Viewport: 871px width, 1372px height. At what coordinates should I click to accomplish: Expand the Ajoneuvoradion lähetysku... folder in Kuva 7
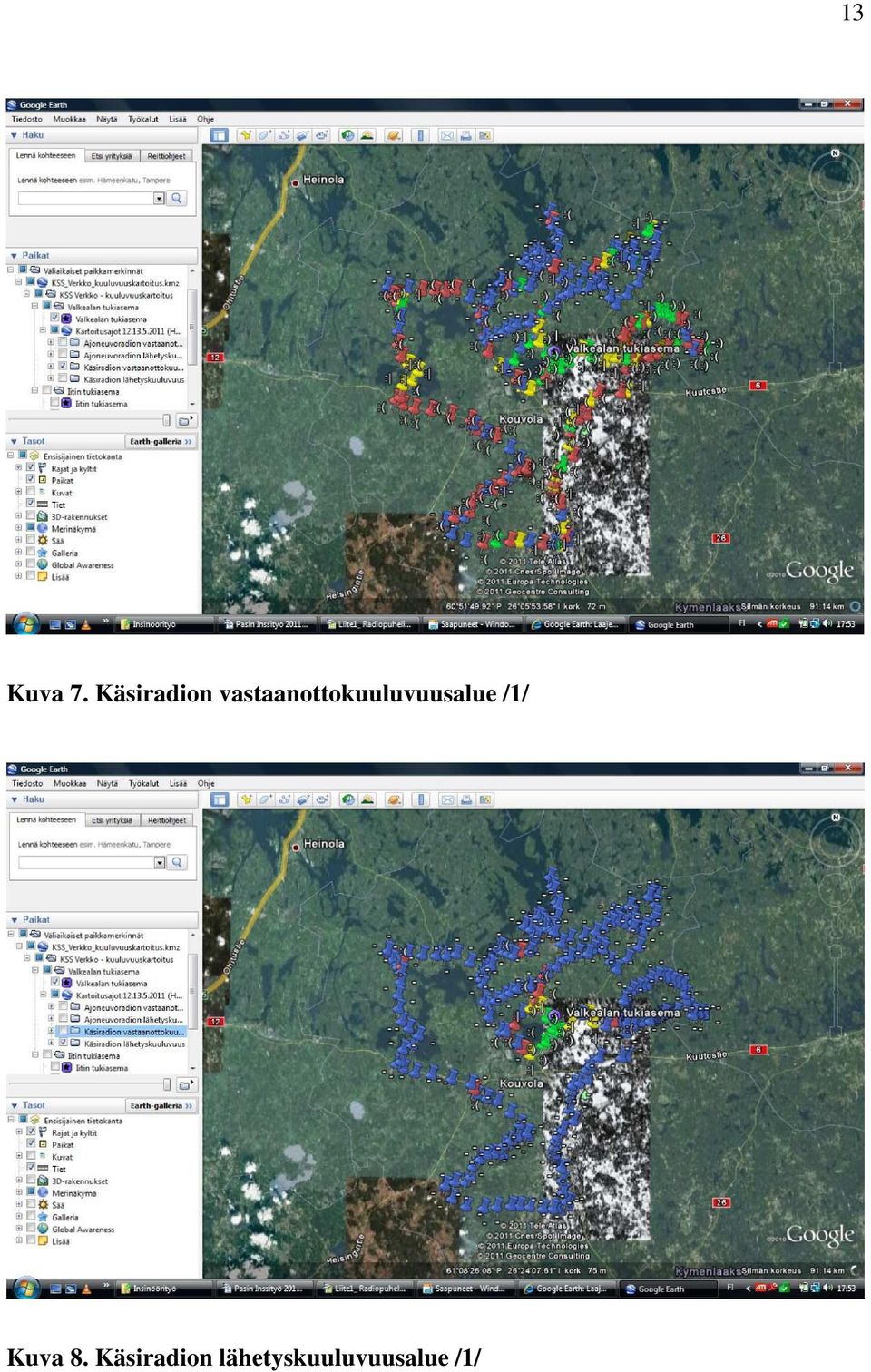tap(51, 356)
